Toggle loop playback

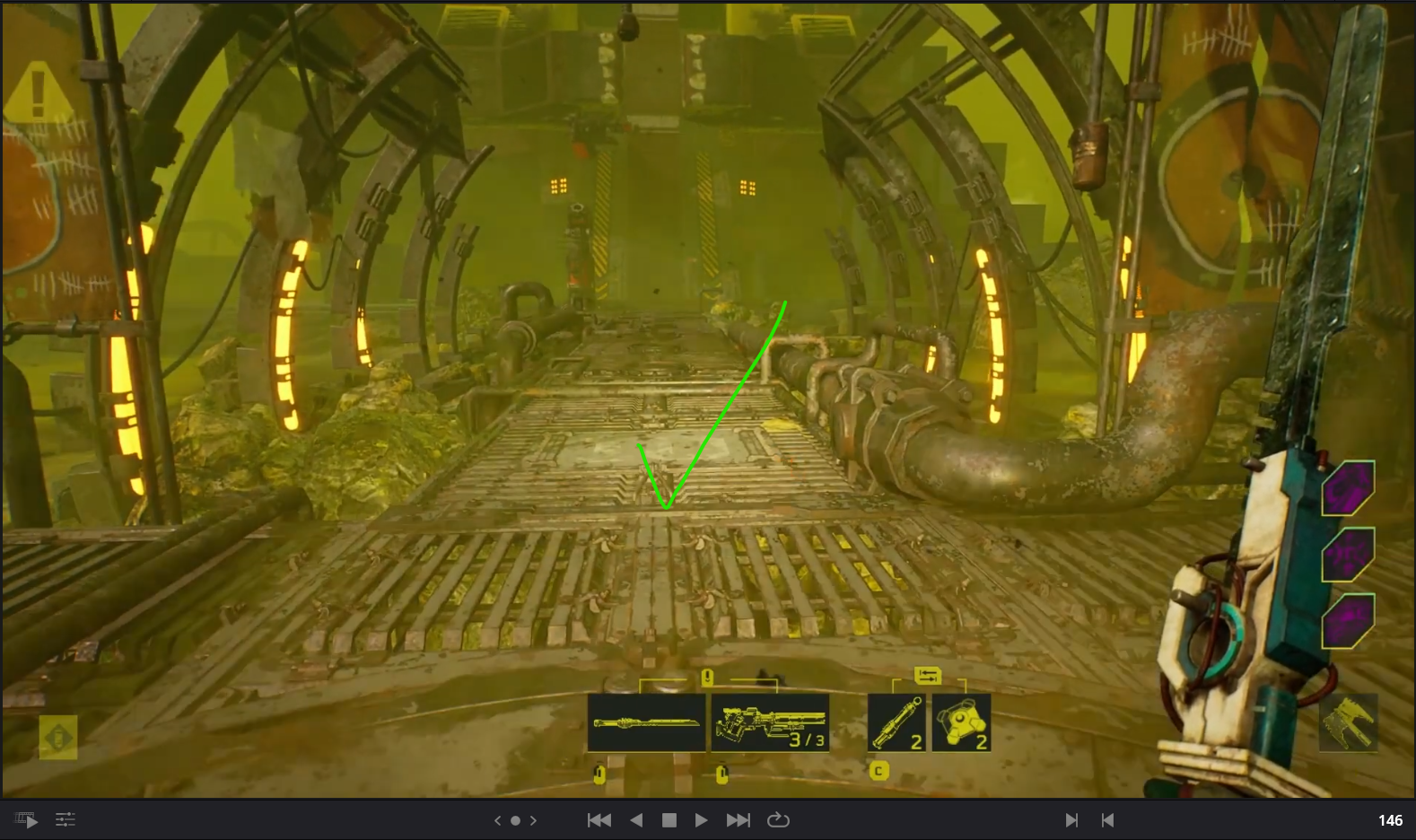click(x=778, y=820)
